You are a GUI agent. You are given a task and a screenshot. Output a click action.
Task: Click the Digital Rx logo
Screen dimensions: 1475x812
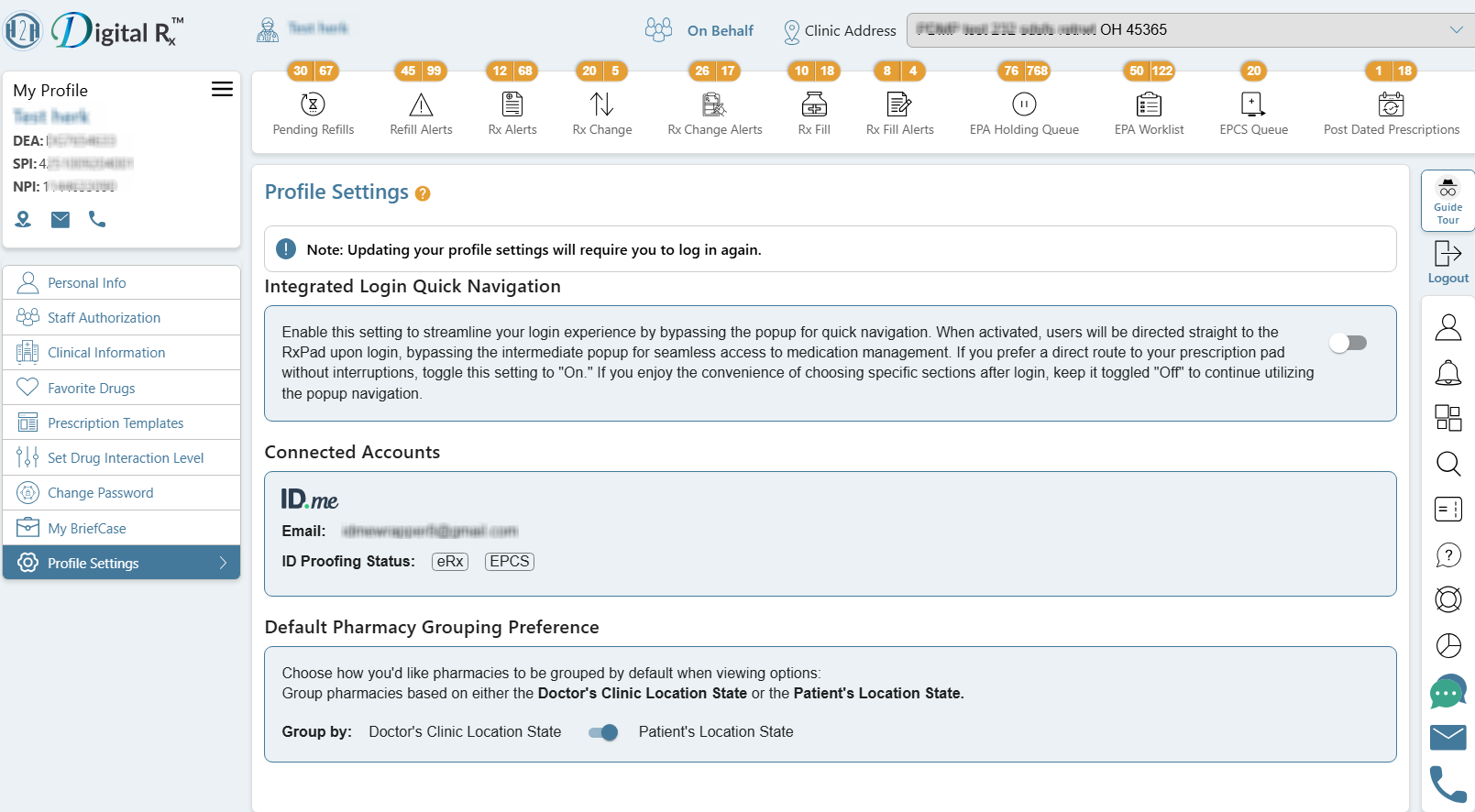(x=94, y=31)
